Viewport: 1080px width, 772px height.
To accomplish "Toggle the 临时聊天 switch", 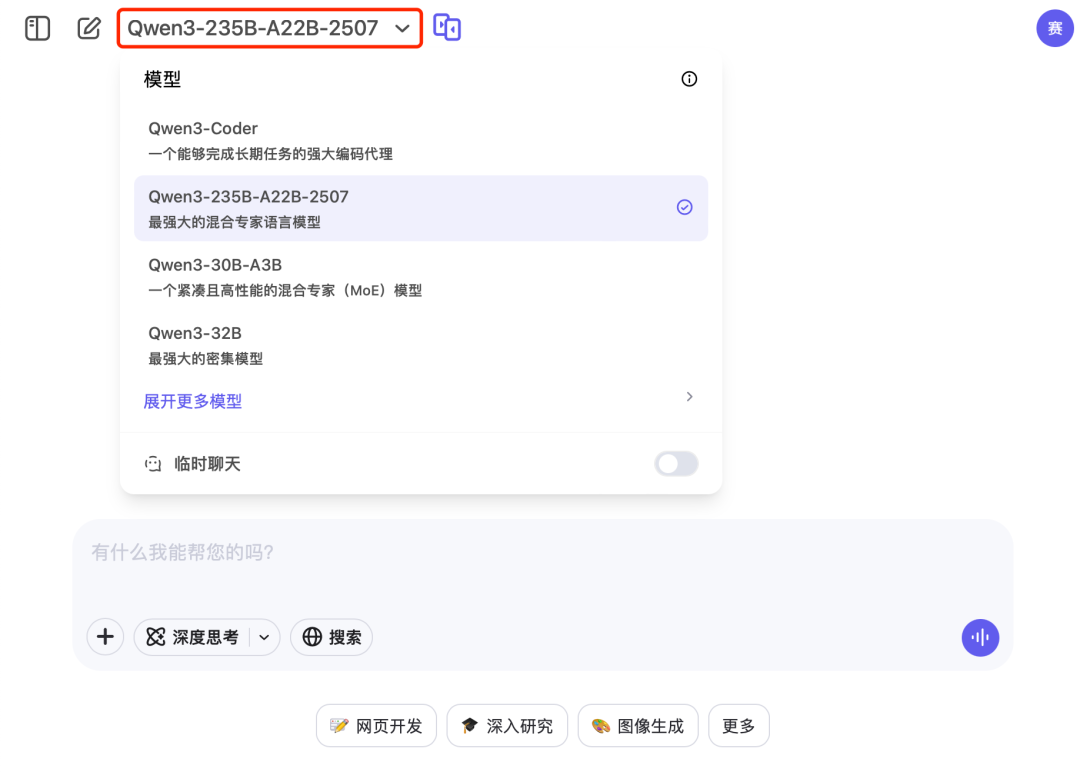I will pos(676,463).
